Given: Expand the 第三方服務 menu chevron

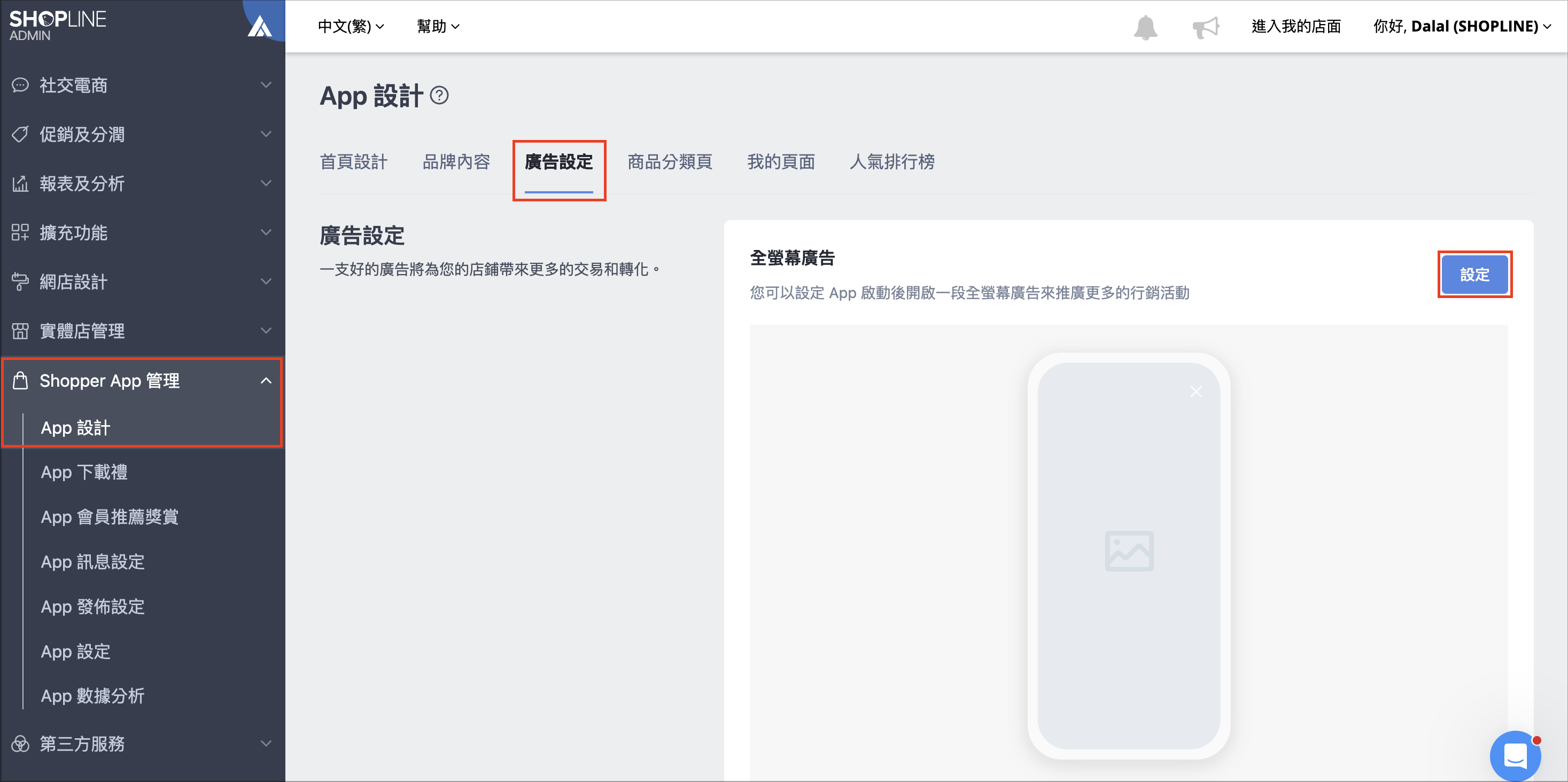Looking at the screenshot, I should (x=266, y=743).
